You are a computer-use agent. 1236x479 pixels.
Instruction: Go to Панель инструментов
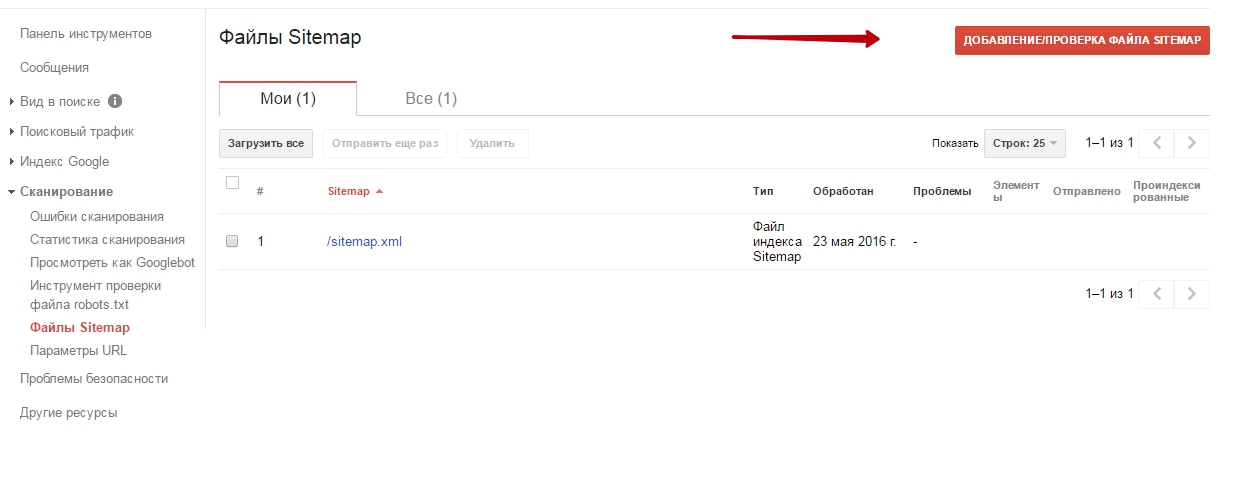pyautogui.click(x=86, y=34)
